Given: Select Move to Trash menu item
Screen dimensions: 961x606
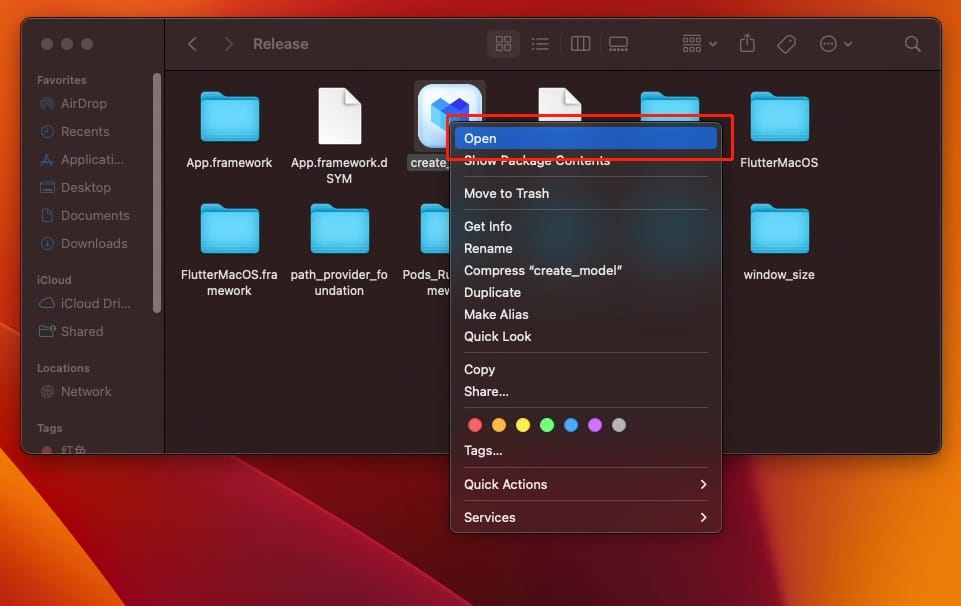Looking at the screenshot, I should point(506,193).
